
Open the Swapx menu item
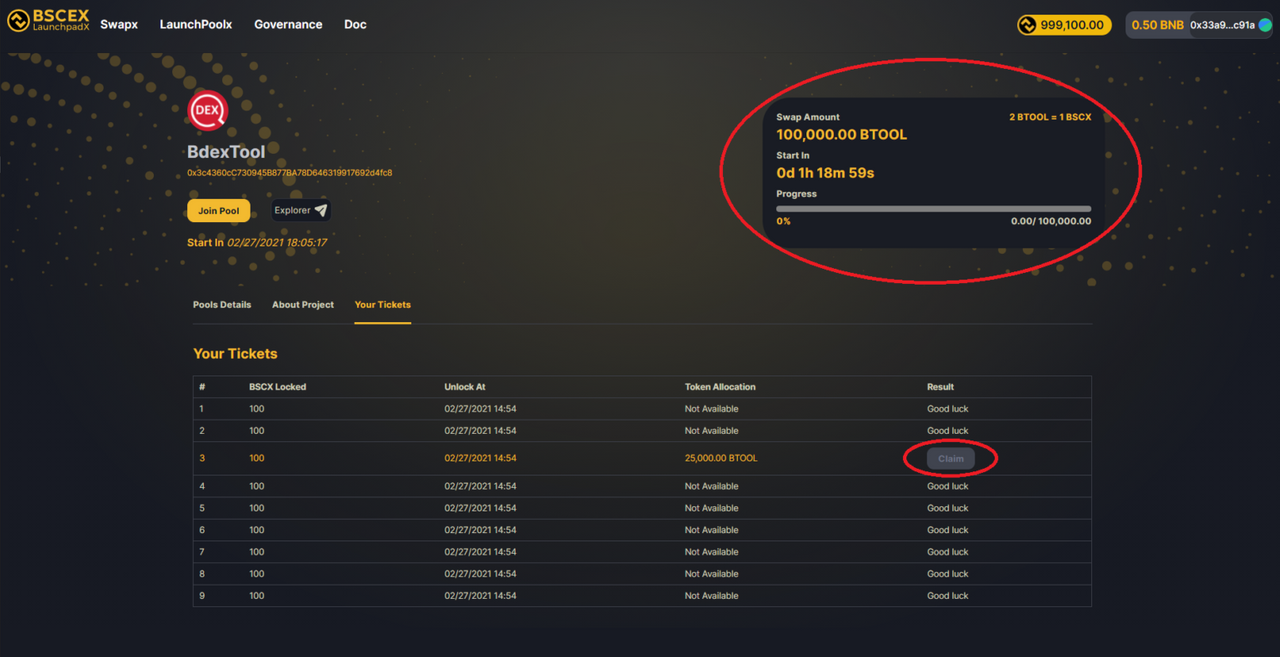tap(119, 24)
